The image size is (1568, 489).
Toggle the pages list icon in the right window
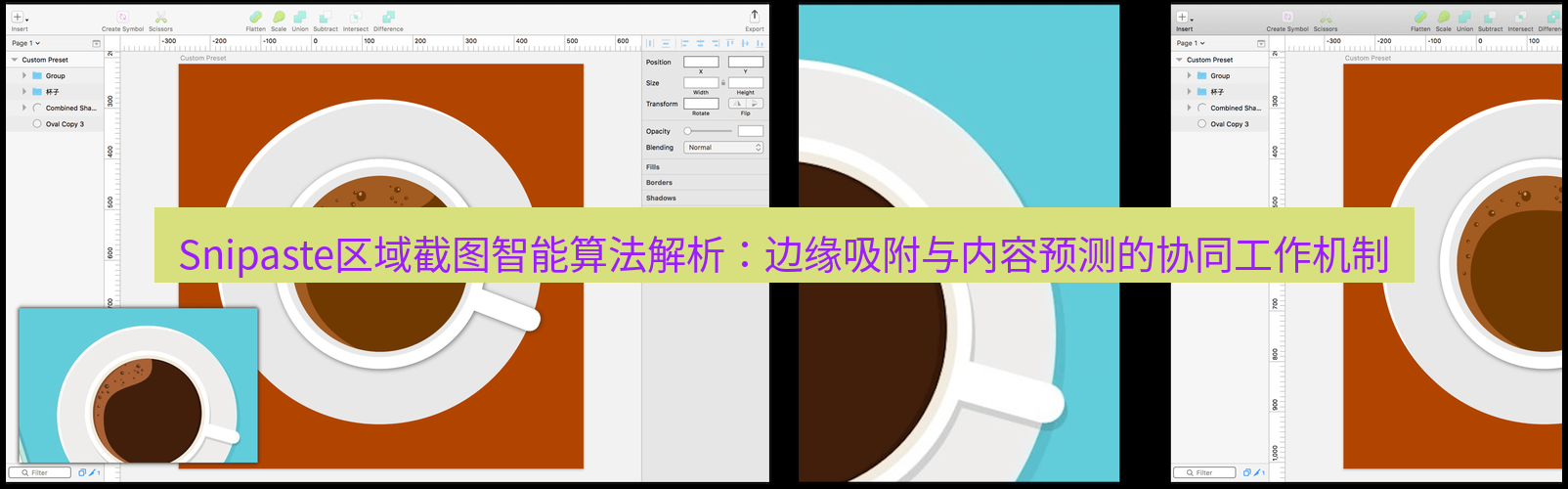[x=1261, y=43]
